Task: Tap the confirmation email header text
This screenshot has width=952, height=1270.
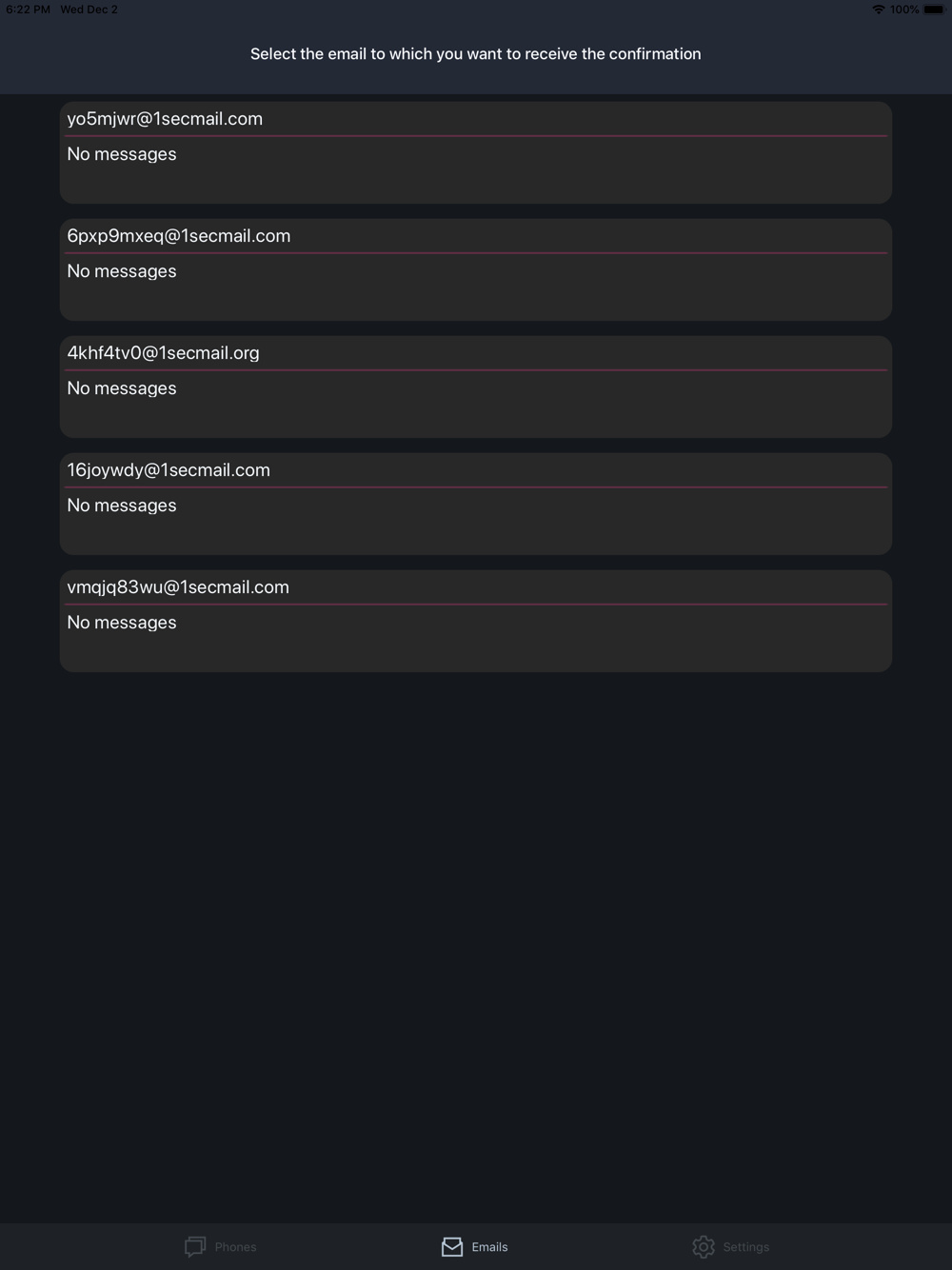Action: 476,54
